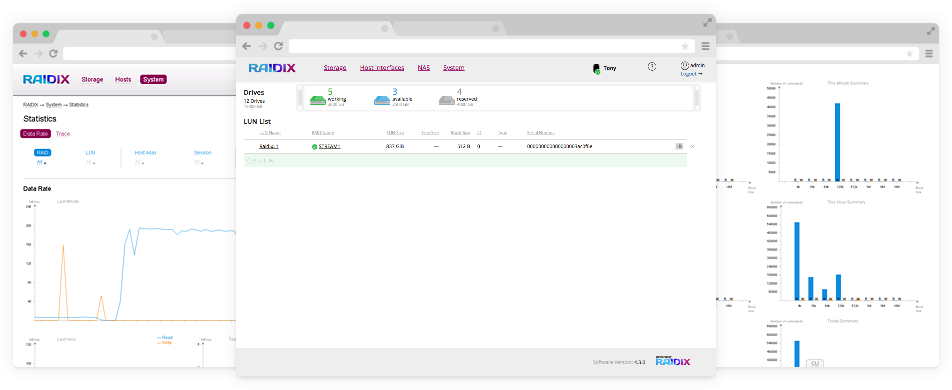This screenshot has width=952, height=390.
Task: Click the LUN filter label in Statistics
Action: click(90, 153)
